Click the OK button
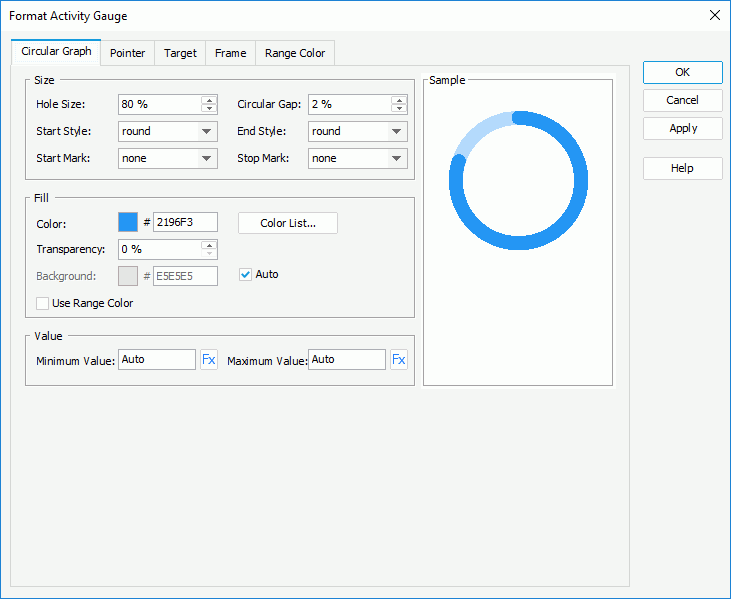Viewport: 731px width, 599px height. point(683,72)
